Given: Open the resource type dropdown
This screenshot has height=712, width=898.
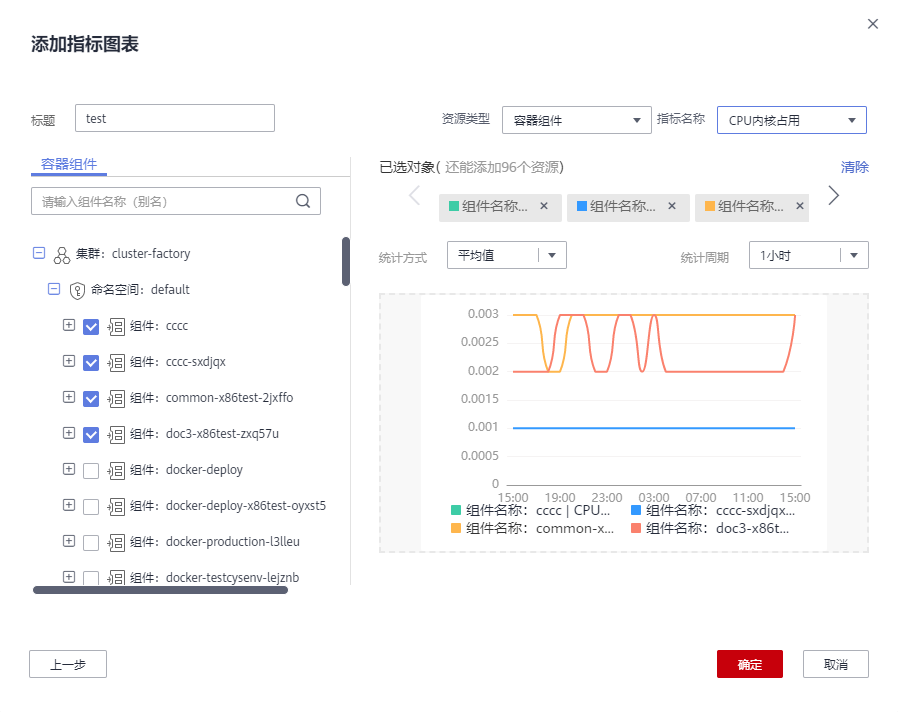Looking at the screenshot, I should click(x=576, y=120).
